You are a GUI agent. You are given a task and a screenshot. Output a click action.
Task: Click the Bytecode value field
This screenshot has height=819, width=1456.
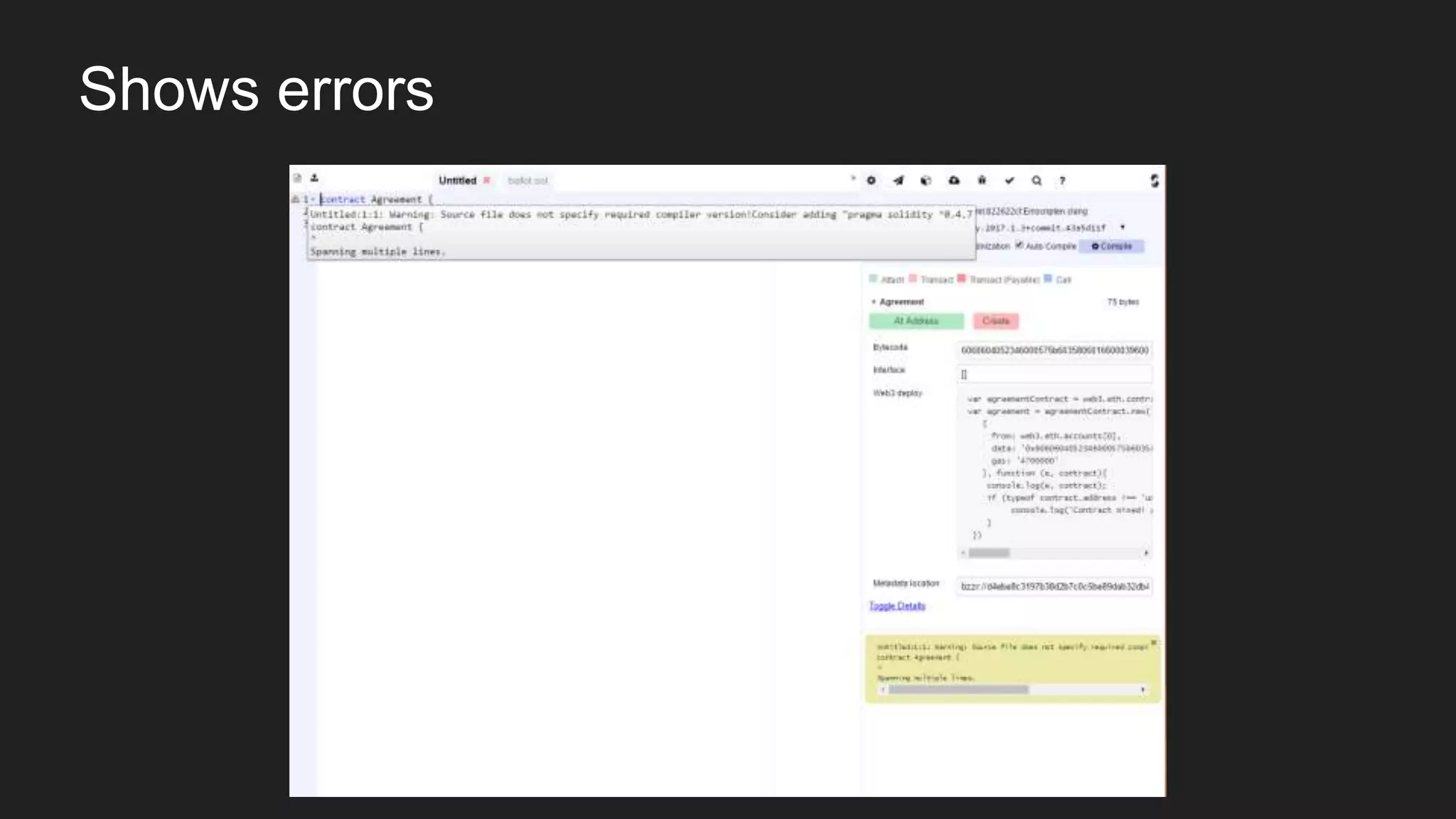(x=1054, y=350)
